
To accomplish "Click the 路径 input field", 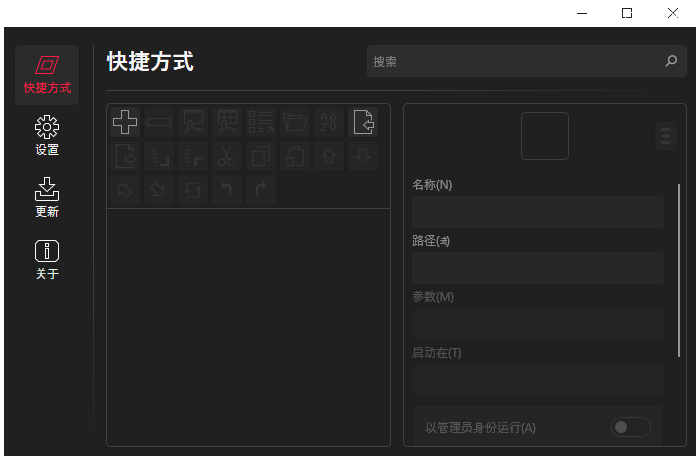I will pyautogui.click(x=538, y=268).
